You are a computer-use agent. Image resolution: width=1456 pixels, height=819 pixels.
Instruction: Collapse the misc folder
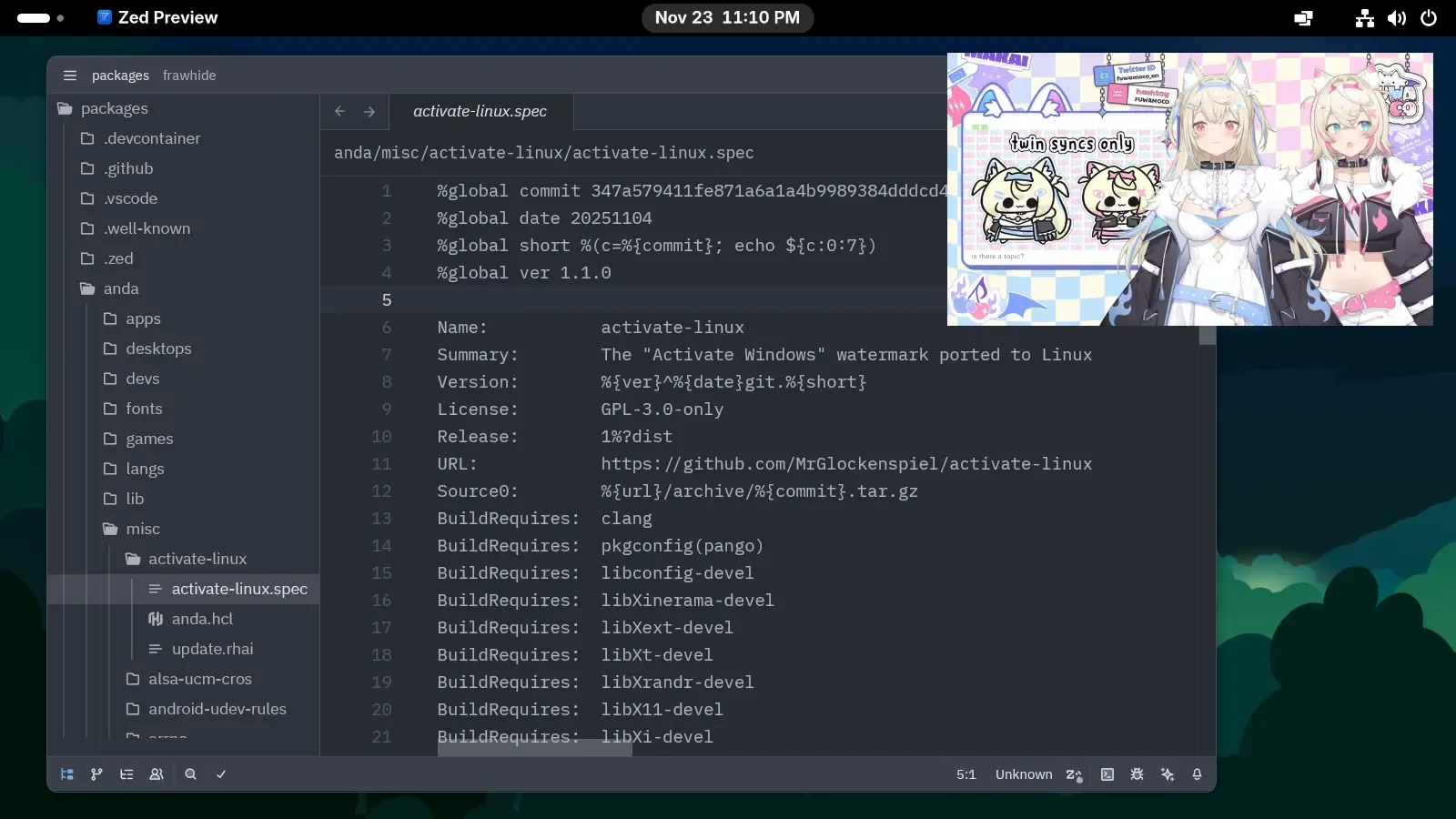pyautogui.click(x=142, y=529)
